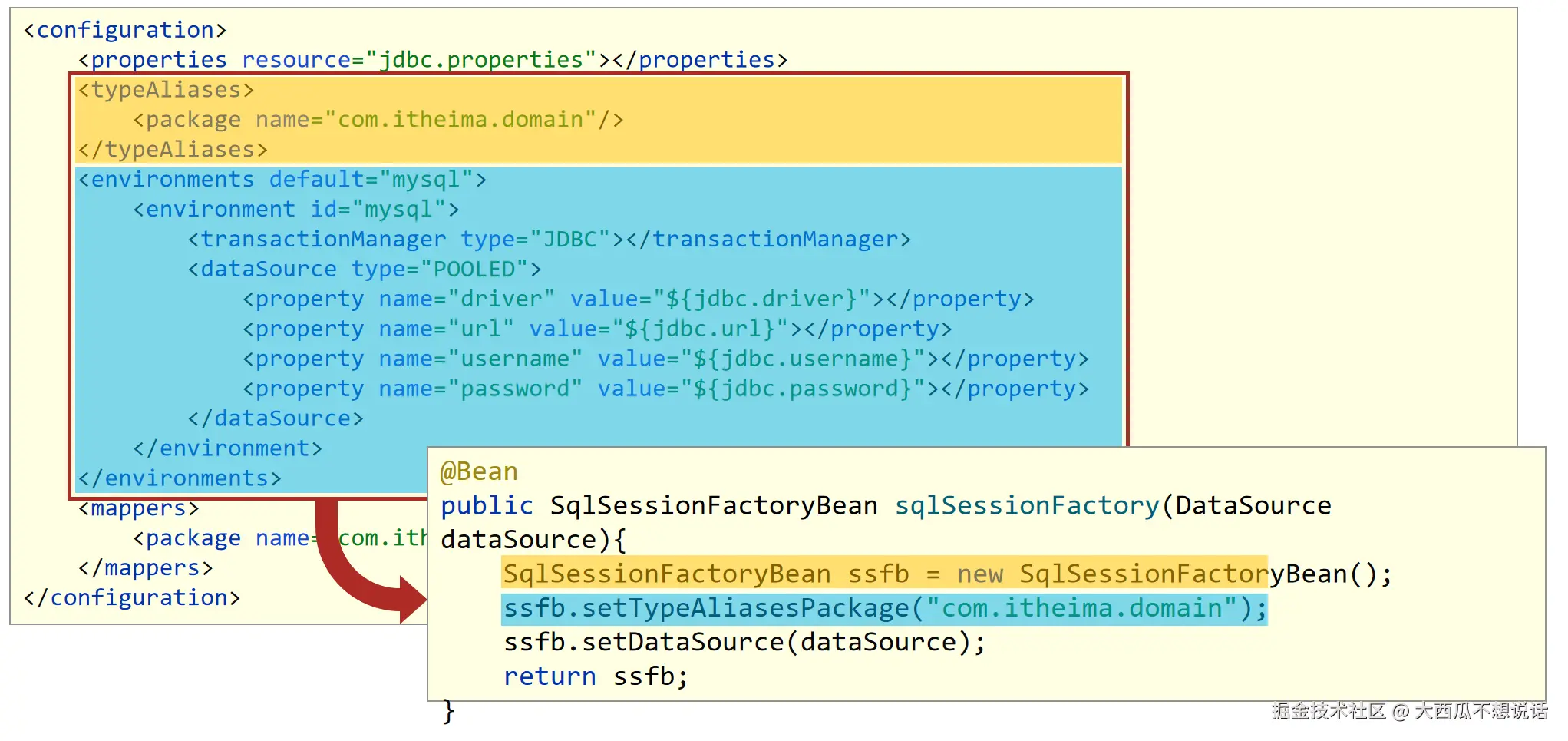This screenshot has height=741, width=1568.
Task: Click the driver property line
Action: 639,299
